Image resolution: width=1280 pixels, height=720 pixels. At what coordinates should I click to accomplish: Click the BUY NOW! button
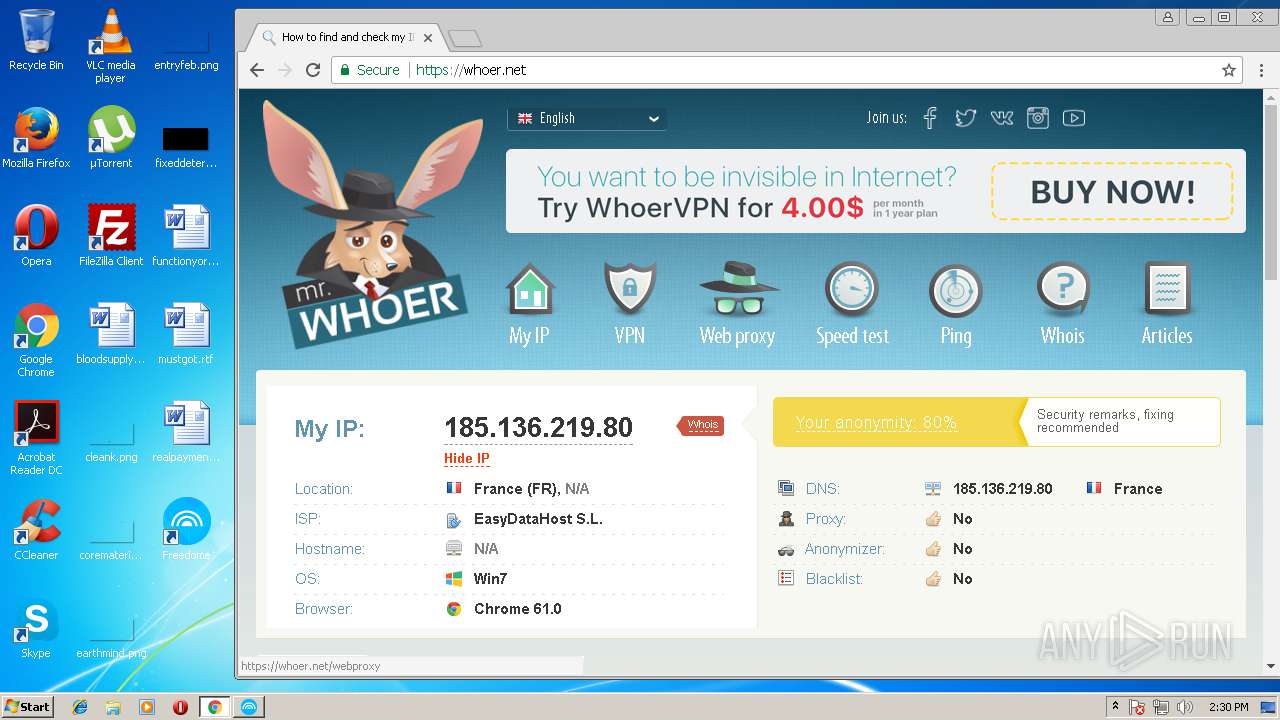(1112, 191)
